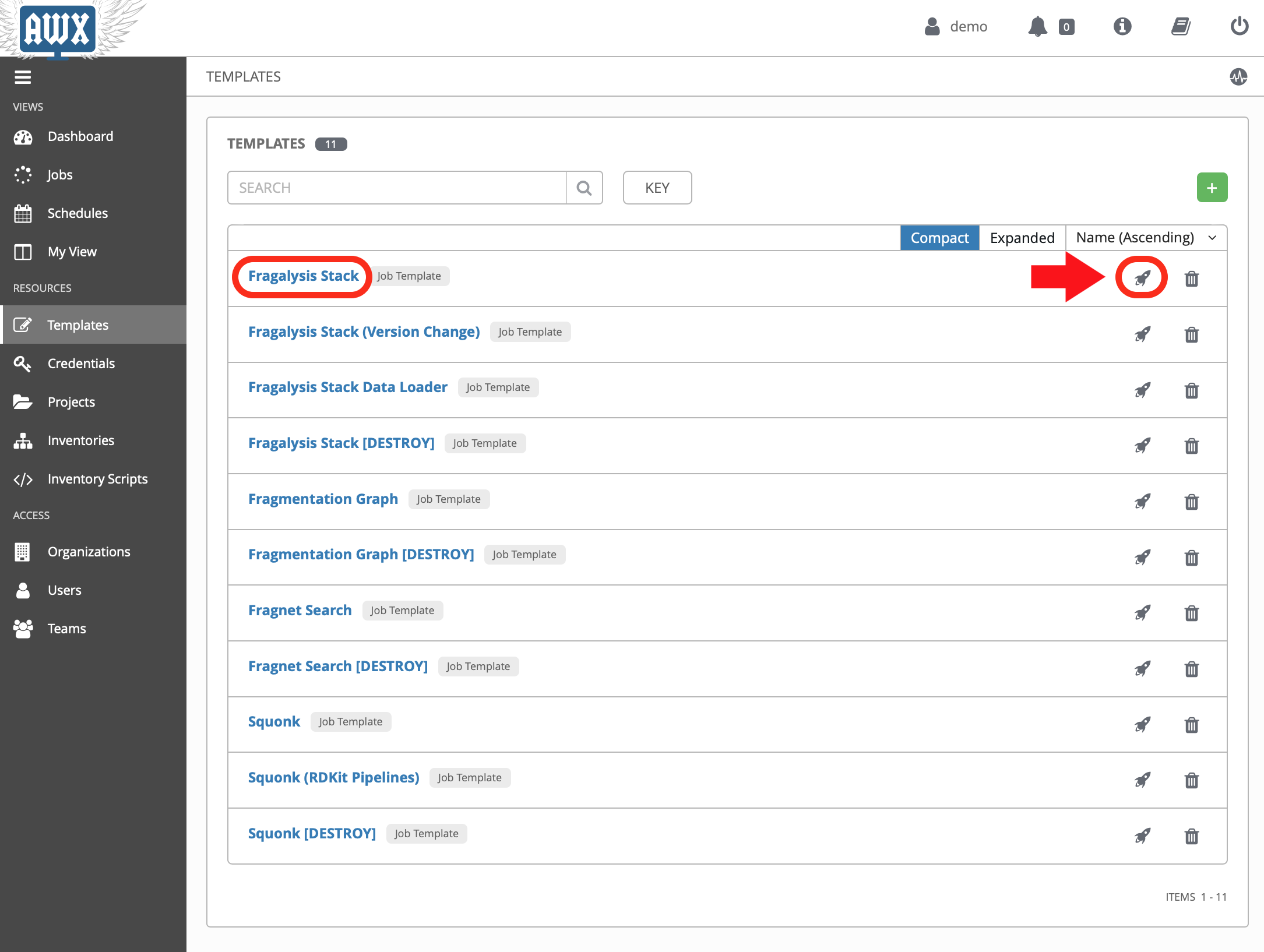Open Teams in sidebar
Viewport: 1264px width, 952px height.
(x=93, y=629)
